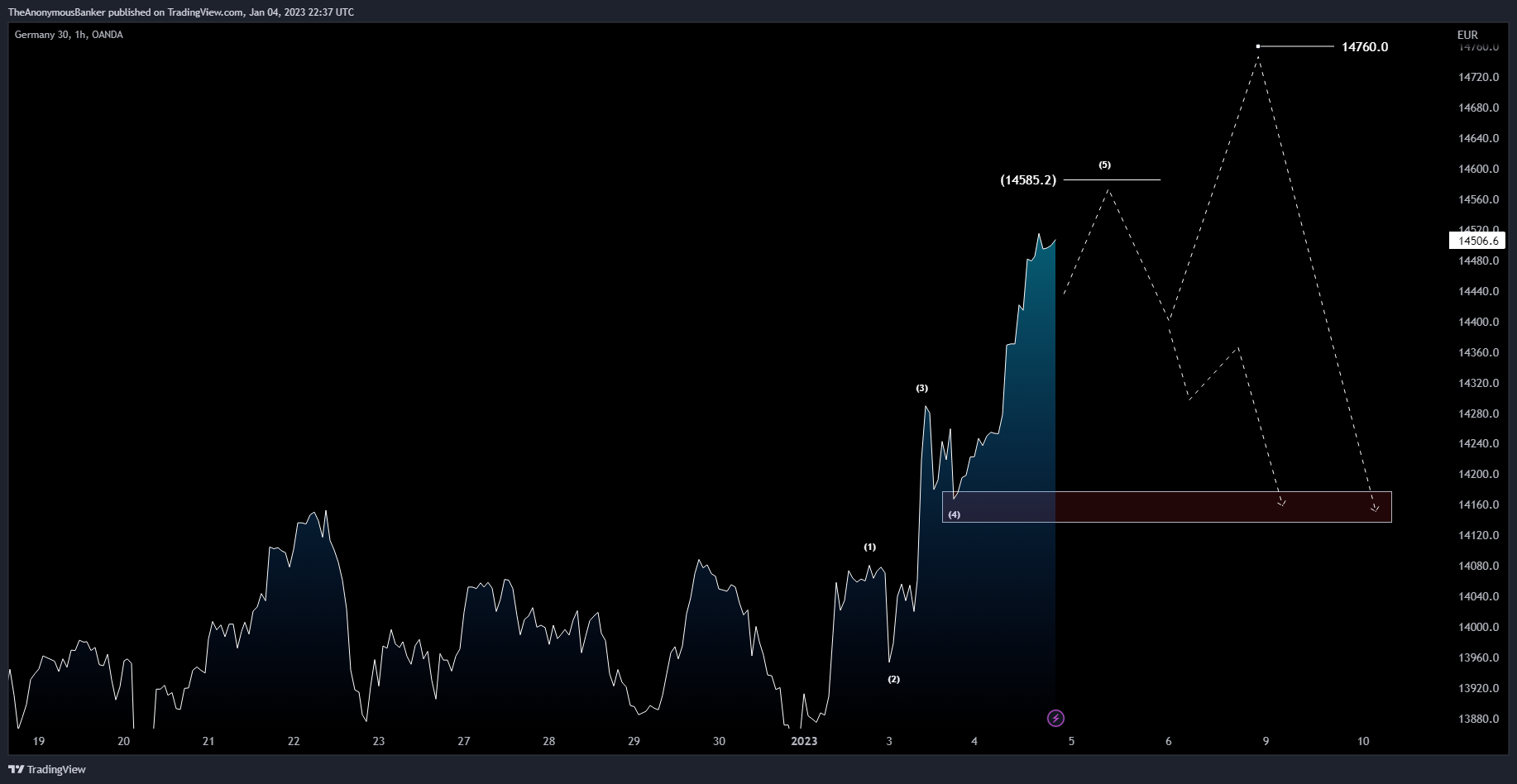
Task: Click the current price label 14506.6
Action: [1478, 241]
